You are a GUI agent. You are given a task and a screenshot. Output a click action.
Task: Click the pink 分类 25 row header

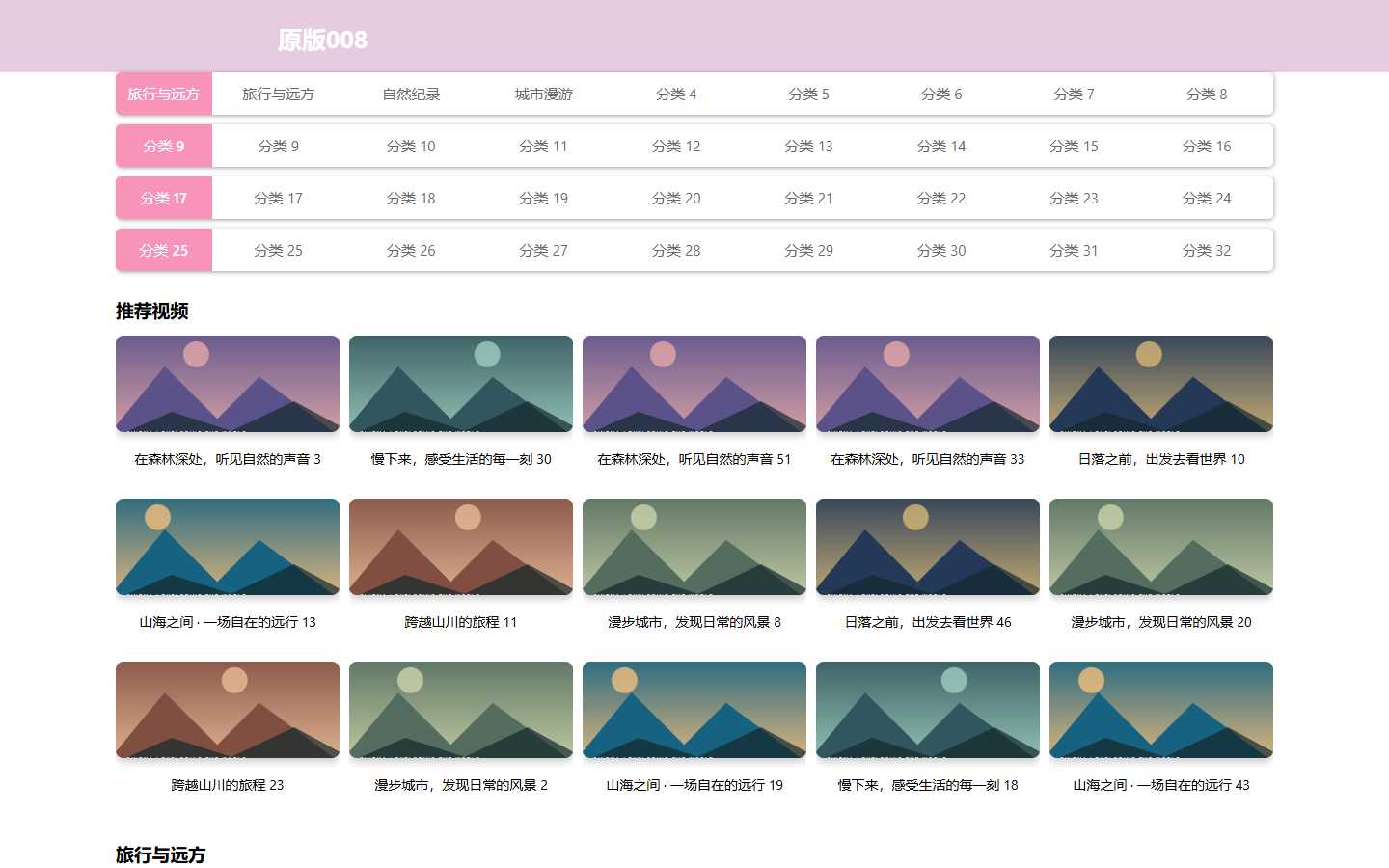164,251
